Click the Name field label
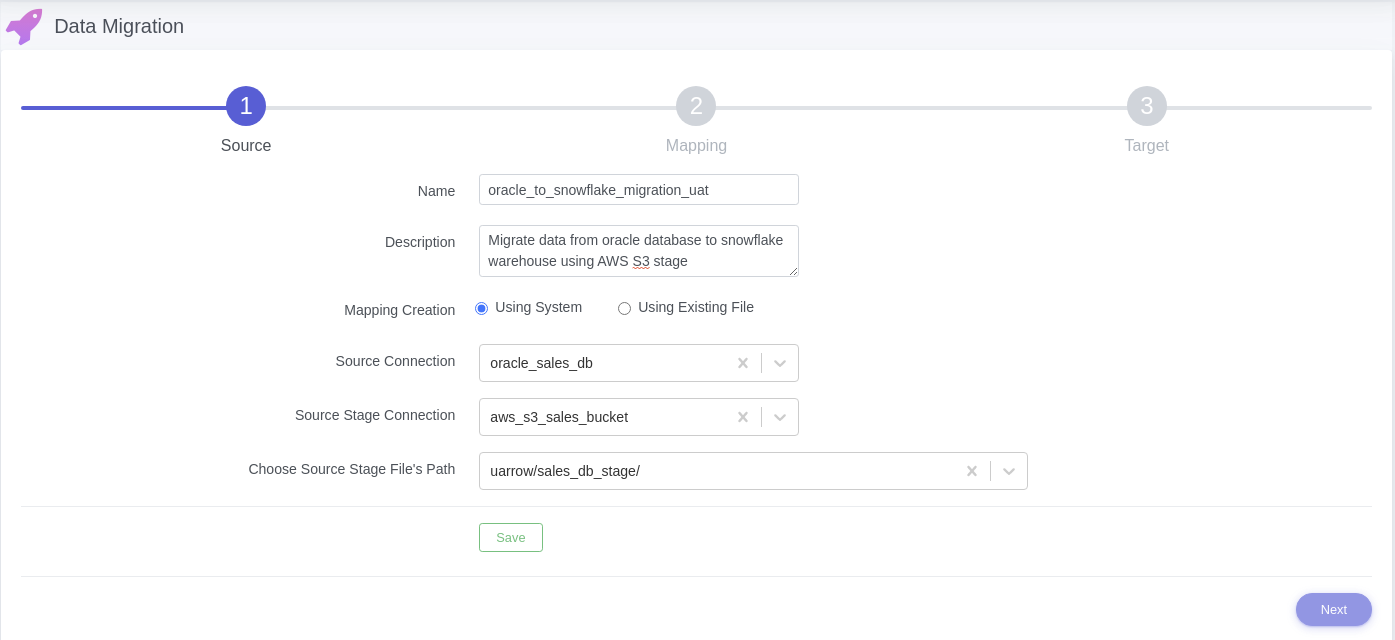1395x640 pixels. pos(436,191)
